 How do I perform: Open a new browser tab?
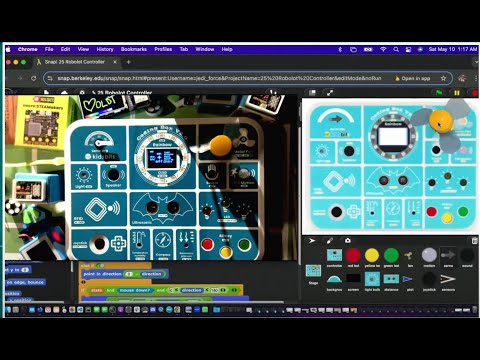click(128, 62)
